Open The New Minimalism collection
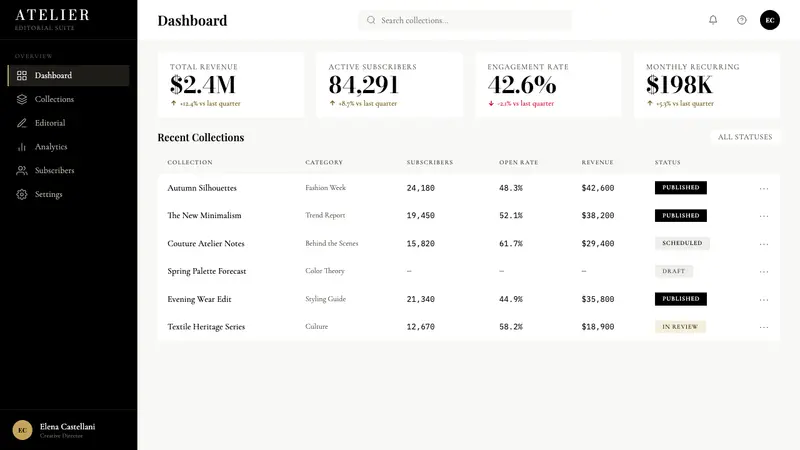The width and height of the screenshot is (800, 450). tap(204, 215)
